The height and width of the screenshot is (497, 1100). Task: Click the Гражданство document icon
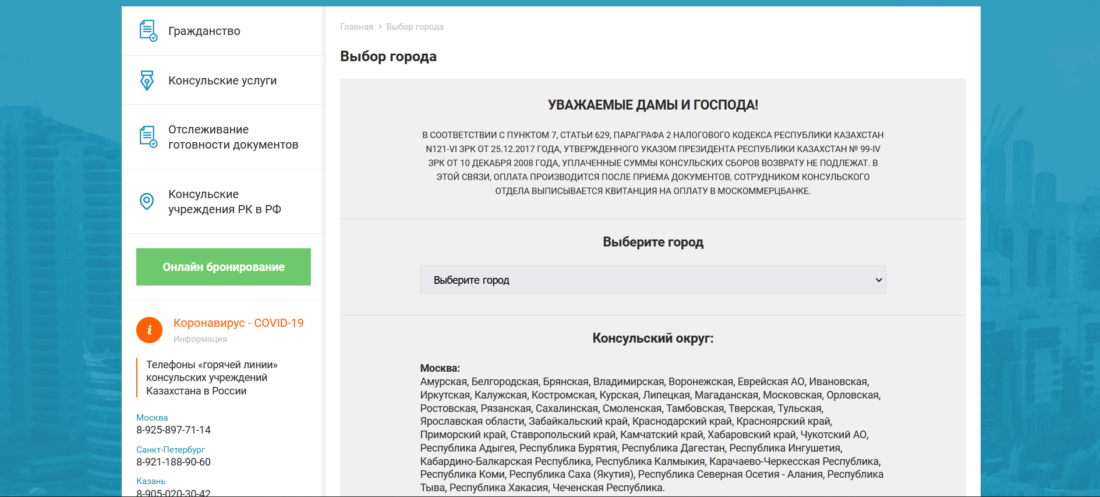click(x=147, y=31)
